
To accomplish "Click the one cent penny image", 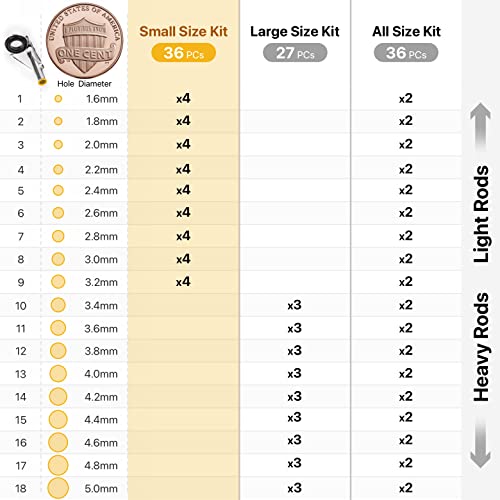I will (x=85, y=41).
